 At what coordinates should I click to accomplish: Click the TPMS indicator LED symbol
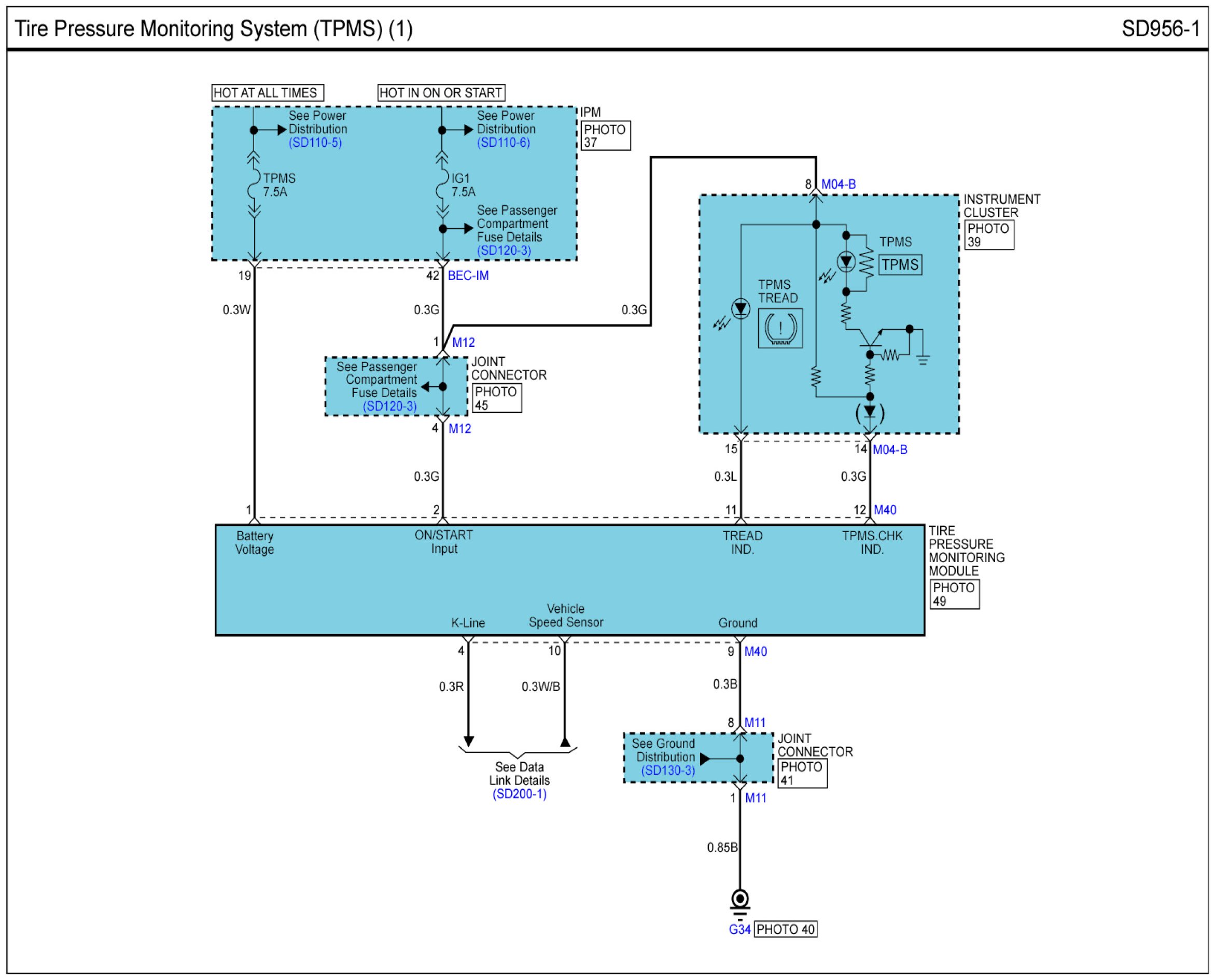846,261
